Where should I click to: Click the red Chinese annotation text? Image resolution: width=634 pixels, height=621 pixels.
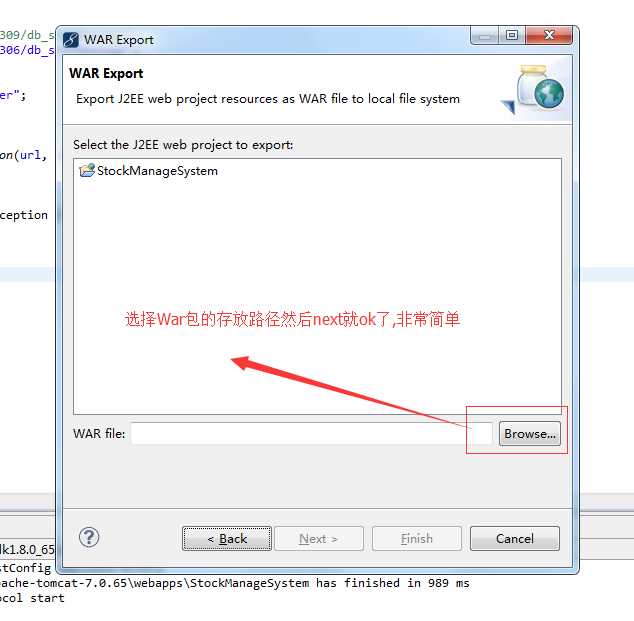pos(292,319)
